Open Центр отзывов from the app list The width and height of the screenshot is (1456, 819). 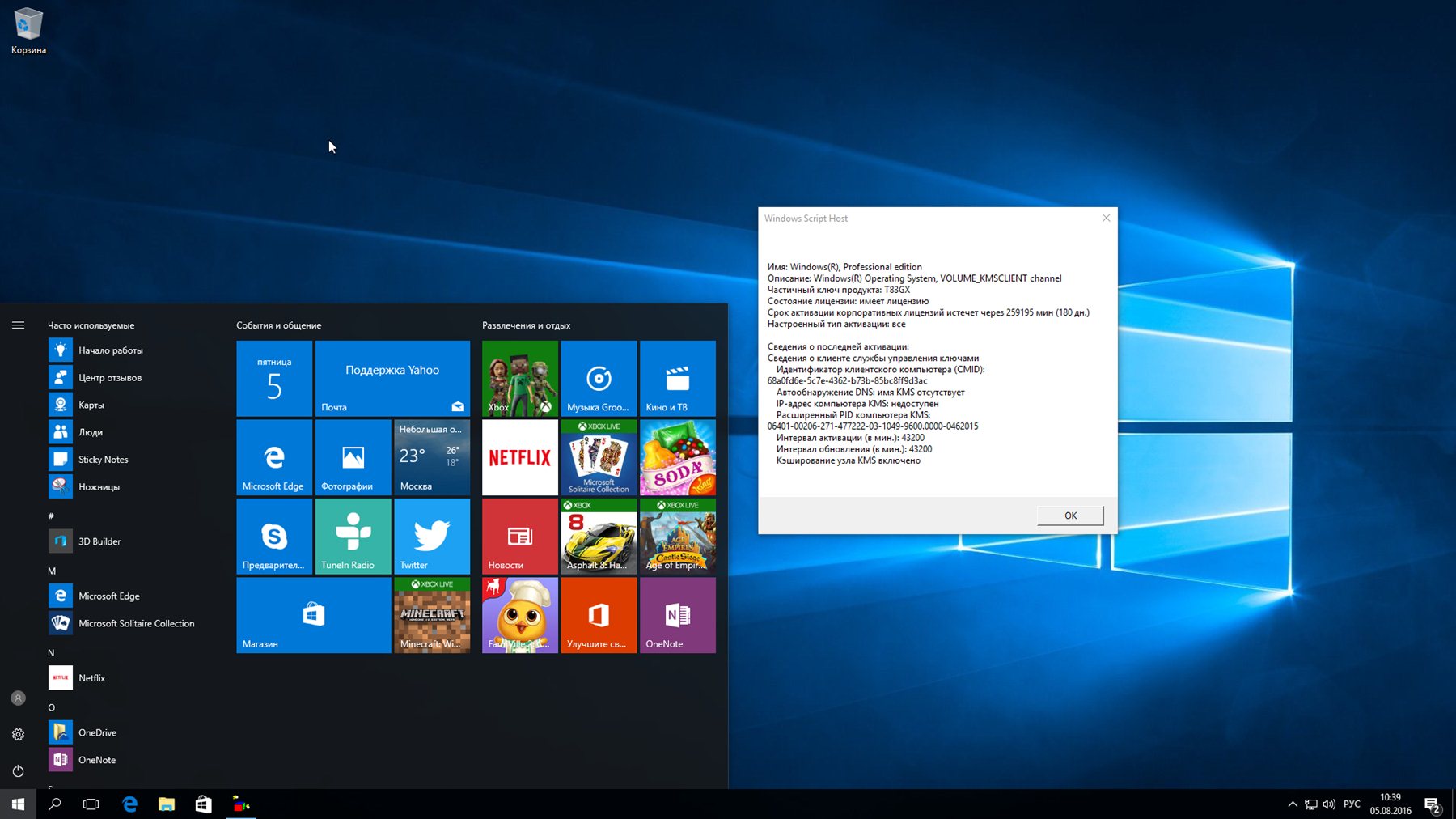(129, 377)
